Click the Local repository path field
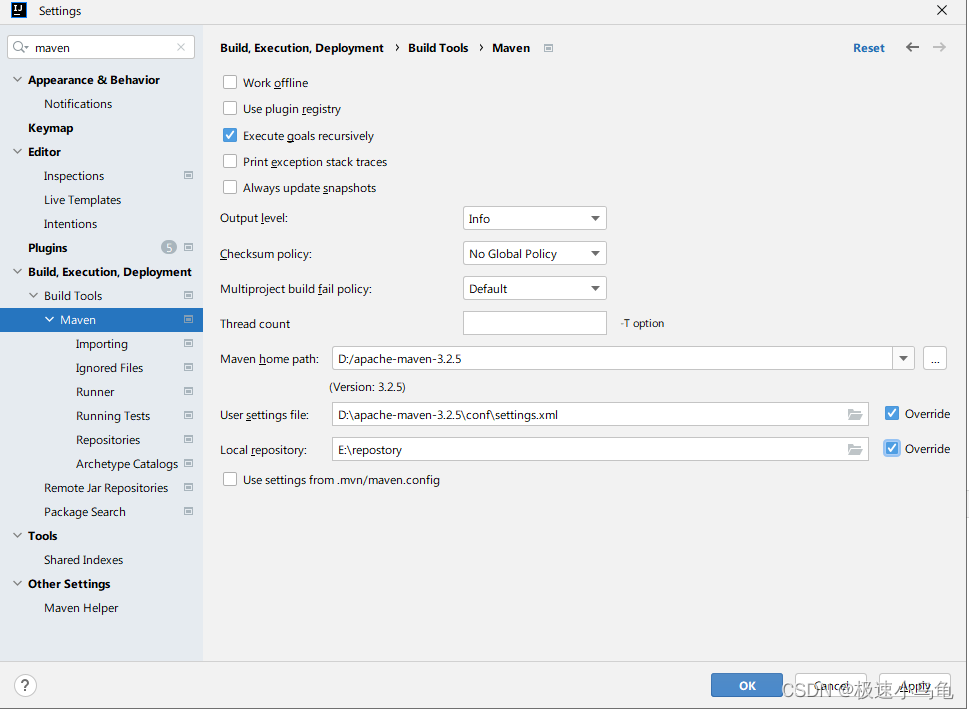This screenshot has height=709, width=969. tap(600, 449)
